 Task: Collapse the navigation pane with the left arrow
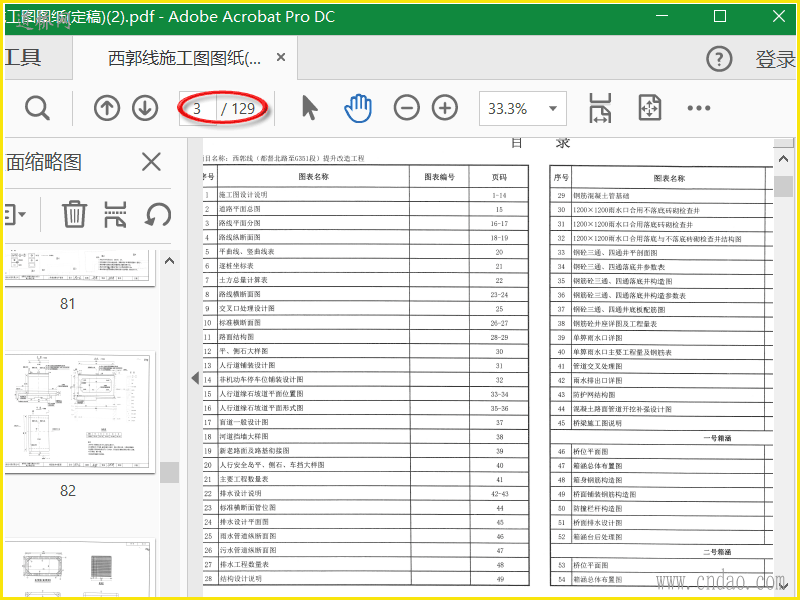195,378
